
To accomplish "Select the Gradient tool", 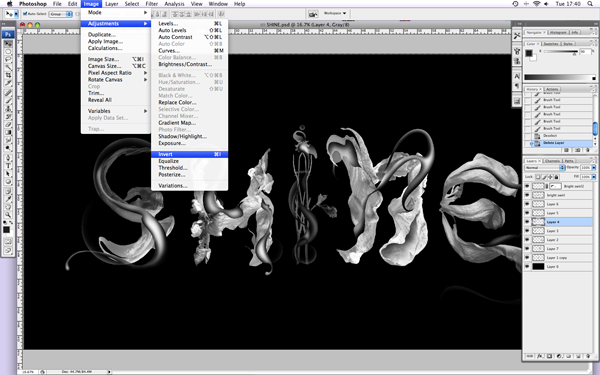I will point(8,132).
